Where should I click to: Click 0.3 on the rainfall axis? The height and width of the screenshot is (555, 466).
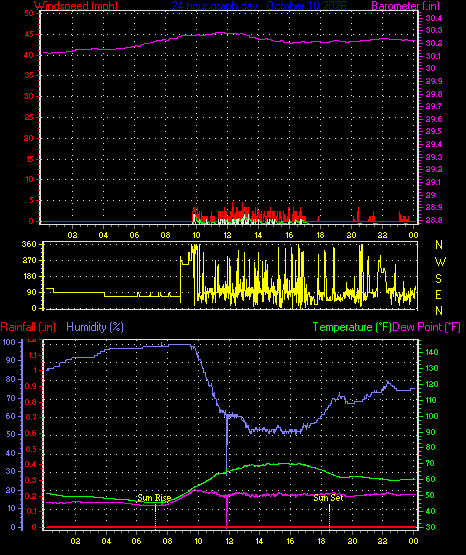[31, 480]
